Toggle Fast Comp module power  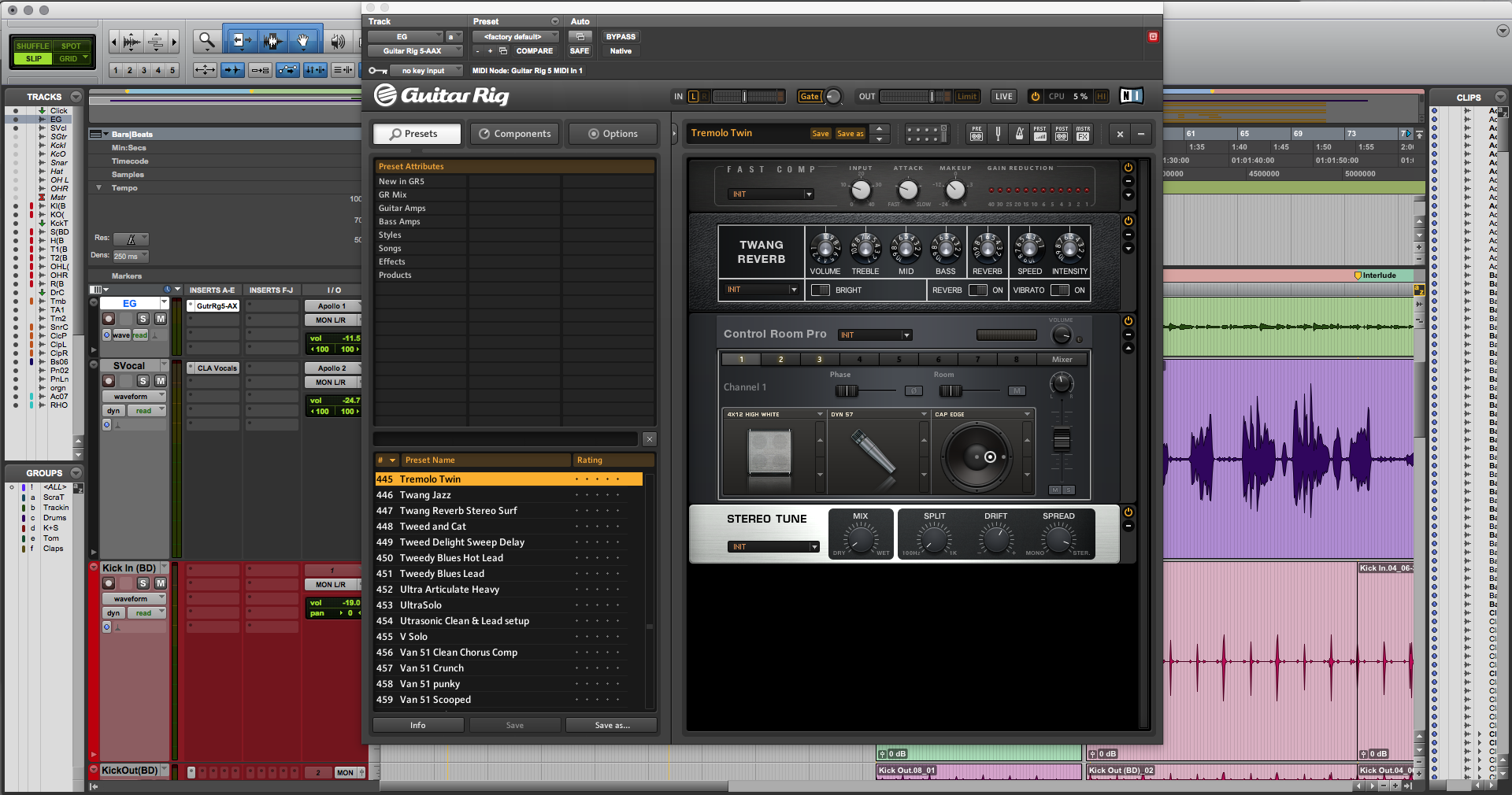(1128, 168)
